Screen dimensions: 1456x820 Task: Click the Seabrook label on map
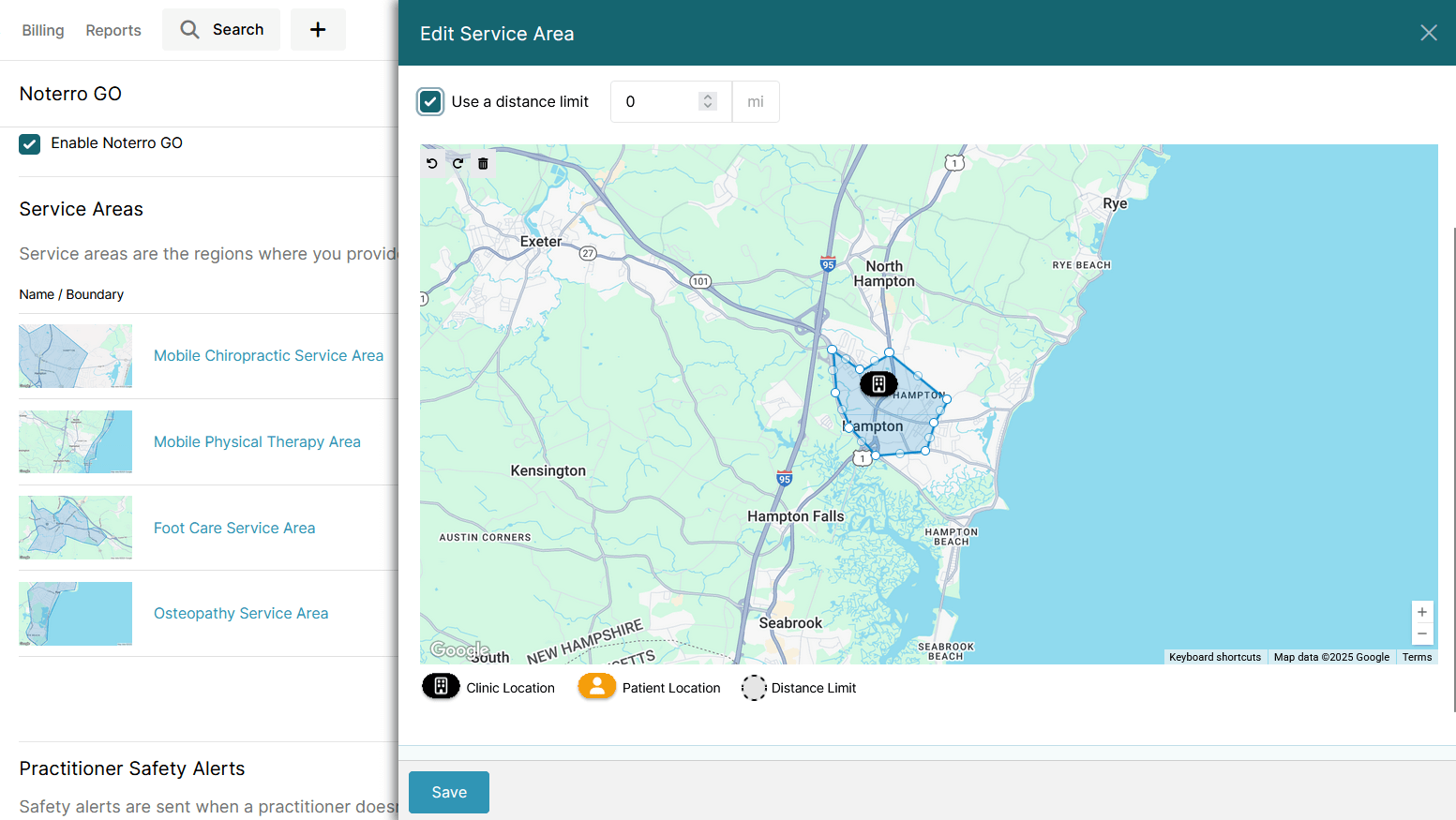click(x=790, y=623)
